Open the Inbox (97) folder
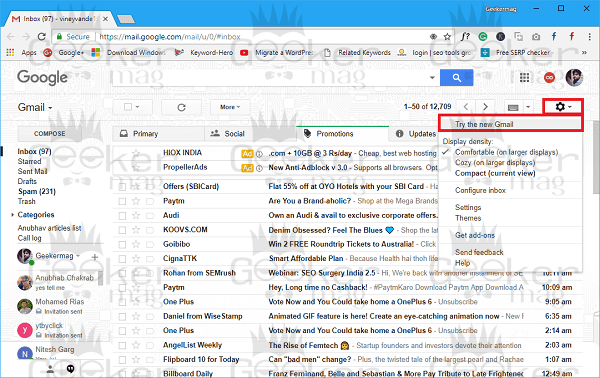600x378 pixels. click(34, 151)
